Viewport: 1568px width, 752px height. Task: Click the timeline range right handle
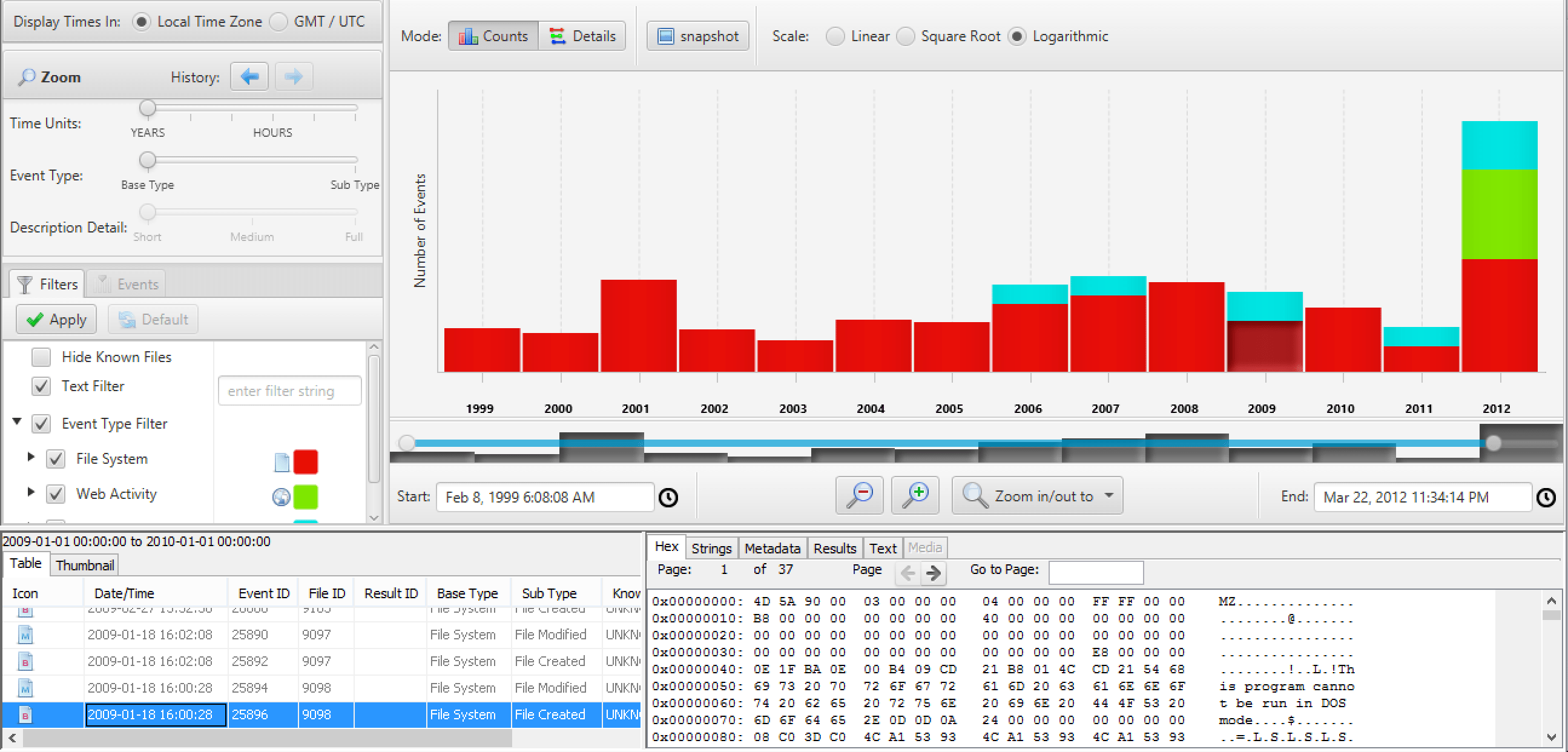tap(1493, 443)
